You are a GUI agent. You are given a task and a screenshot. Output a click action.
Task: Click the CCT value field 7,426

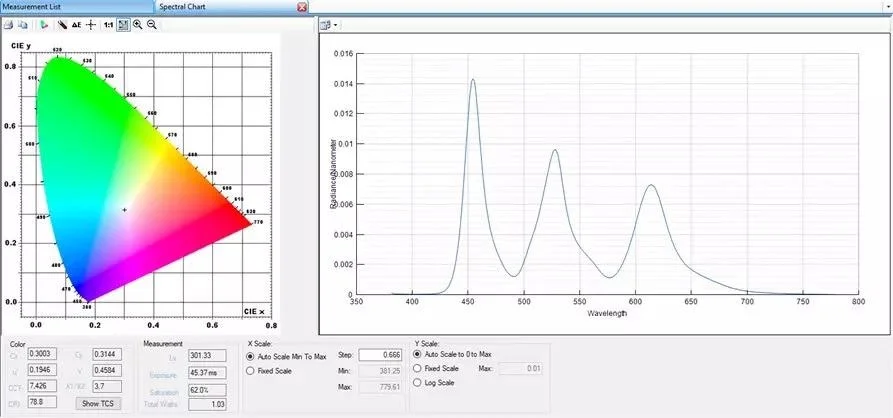(42, 386)
